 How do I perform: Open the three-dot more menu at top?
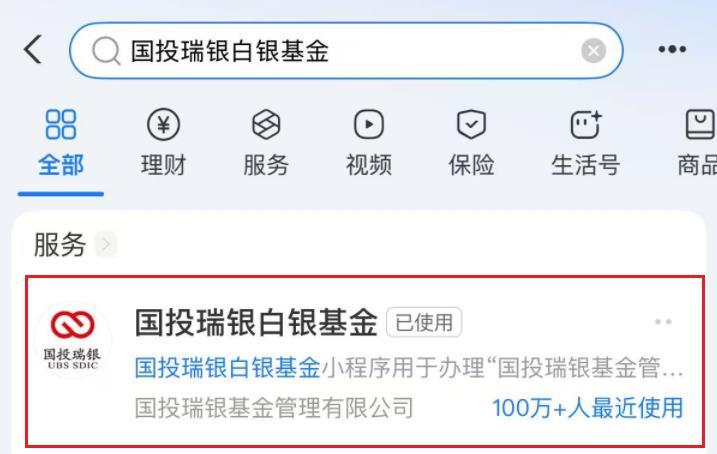pos(672,49)
